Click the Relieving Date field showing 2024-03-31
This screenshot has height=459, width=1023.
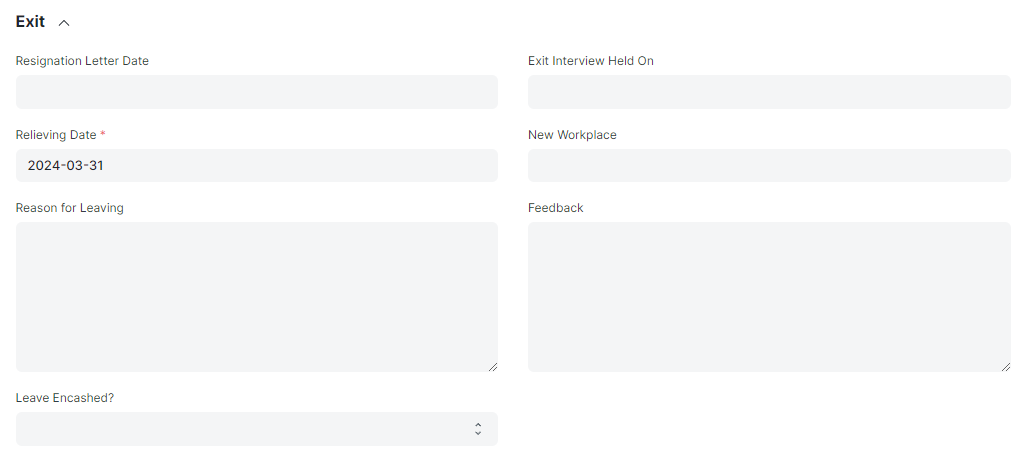pyautogui.click(x=256, y=166)
